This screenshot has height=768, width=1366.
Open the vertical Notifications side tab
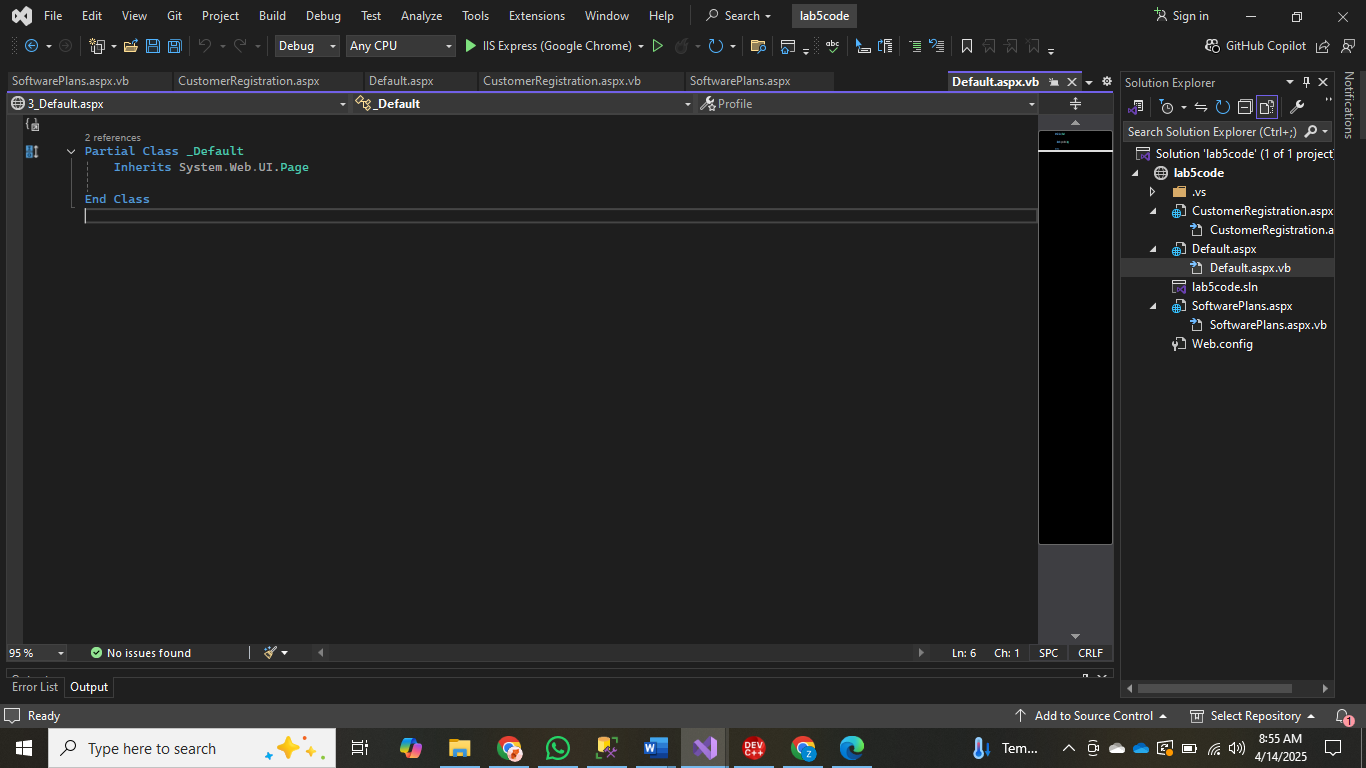point(1348,105)
